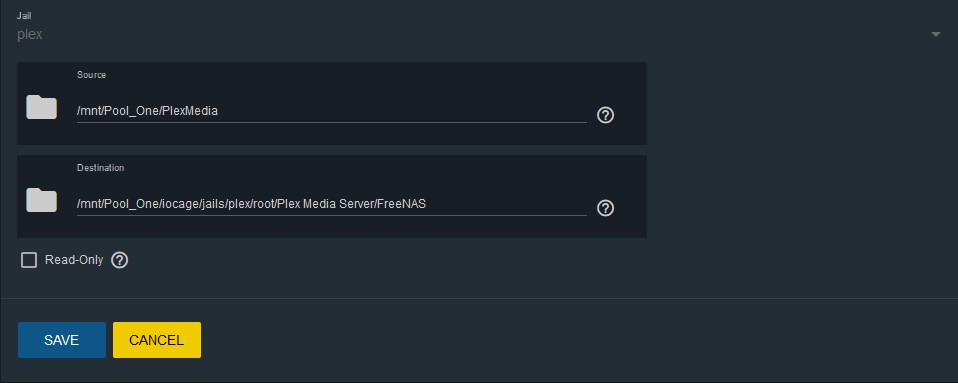The width and height of the screenshot is (958, 383).
Task: Click the Read-Only label text
Action: (x=74, y=260)
